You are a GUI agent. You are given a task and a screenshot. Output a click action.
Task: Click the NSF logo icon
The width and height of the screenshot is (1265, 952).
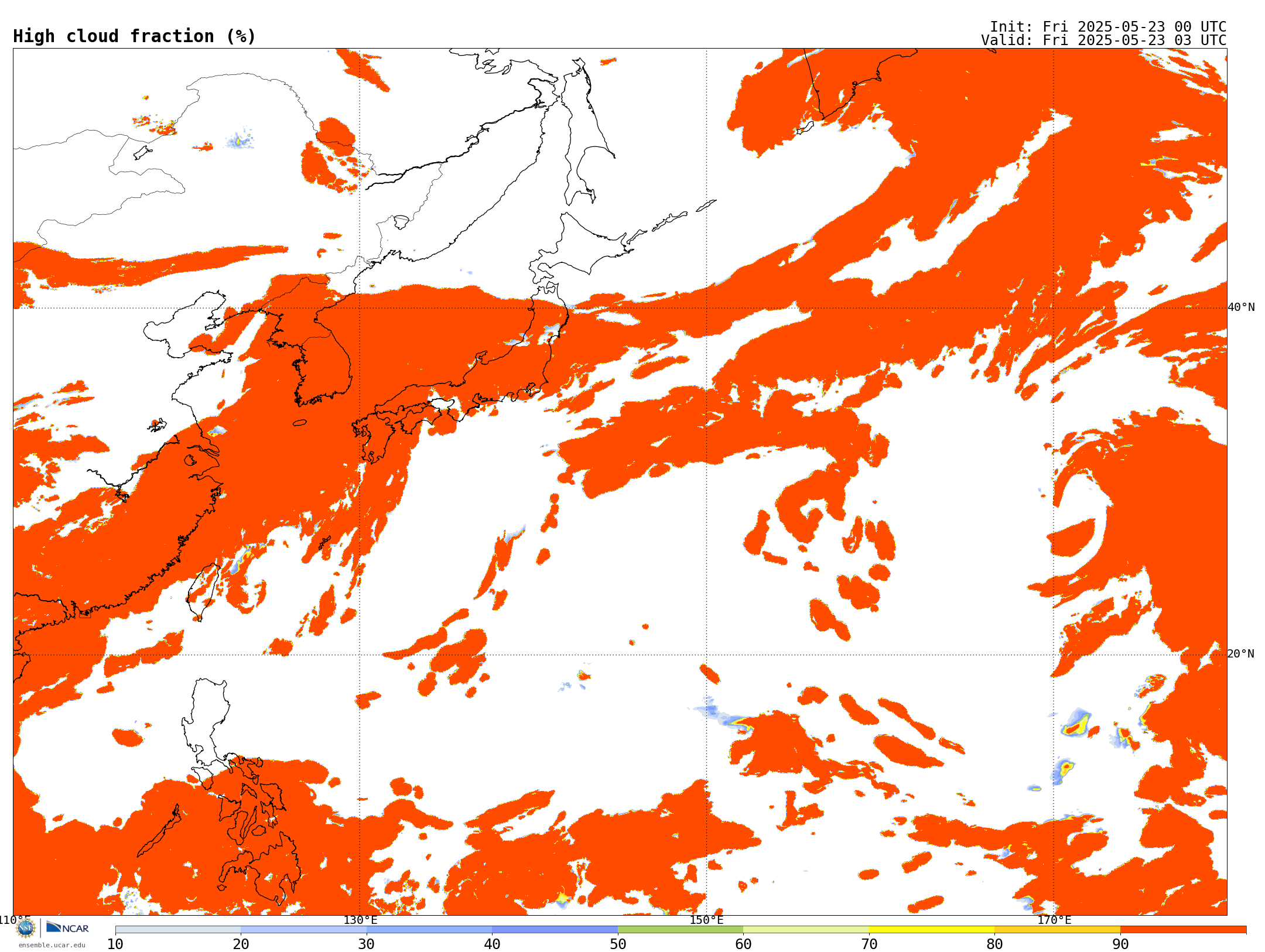[x=26, y=928]
